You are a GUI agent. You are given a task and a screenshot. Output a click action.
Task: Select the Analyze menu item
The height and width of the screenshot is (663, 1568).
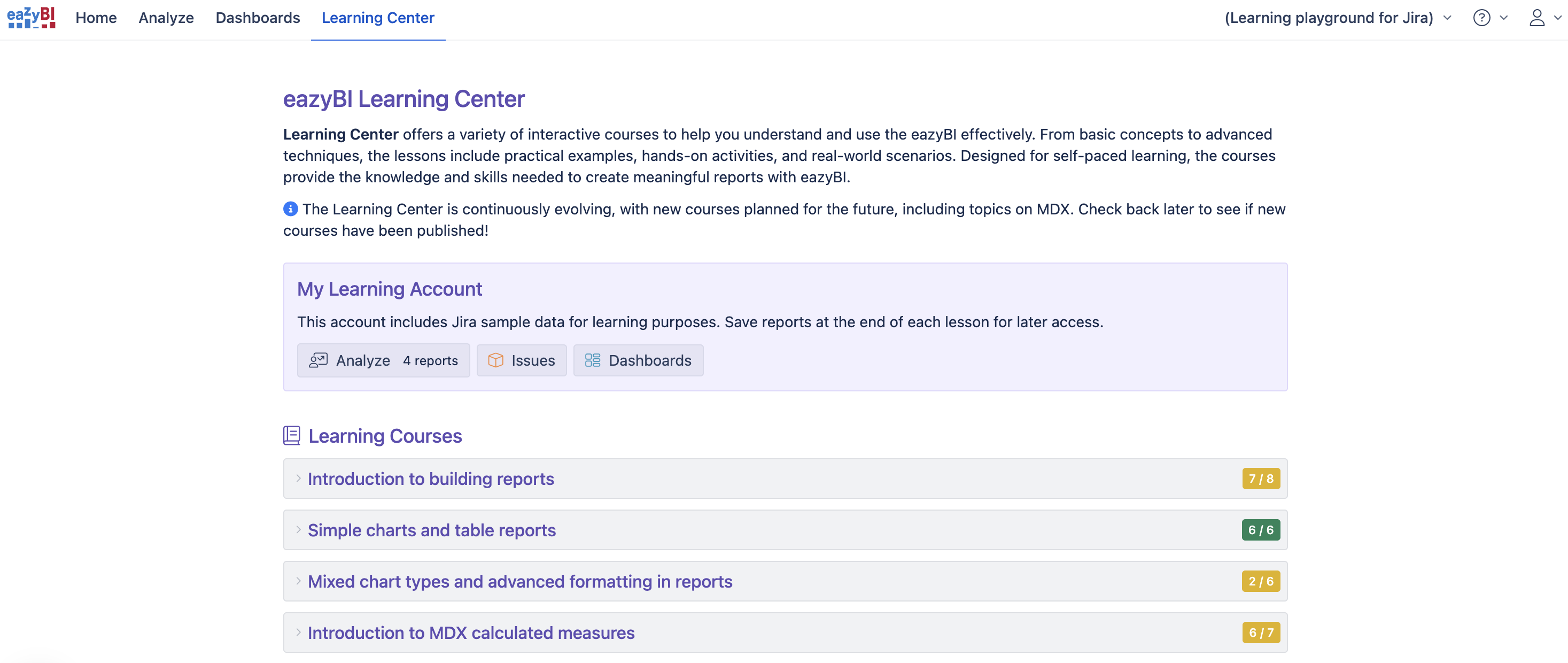point(166,18)
